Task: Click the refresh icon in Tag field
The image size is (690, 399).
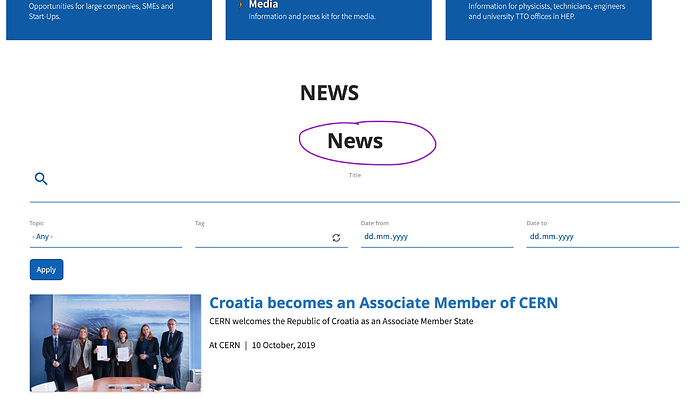Action: tap(336, 238)
